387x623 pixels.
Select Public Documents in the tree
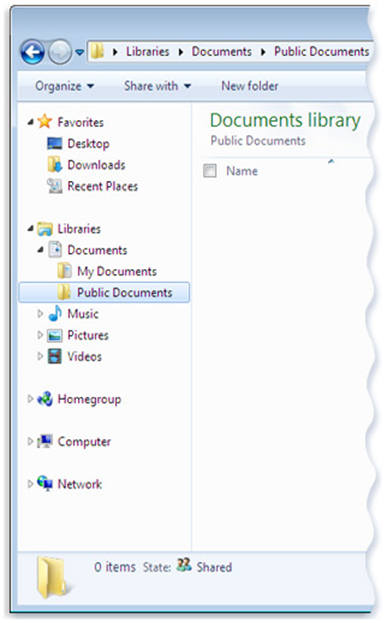[x=124, y=292]
